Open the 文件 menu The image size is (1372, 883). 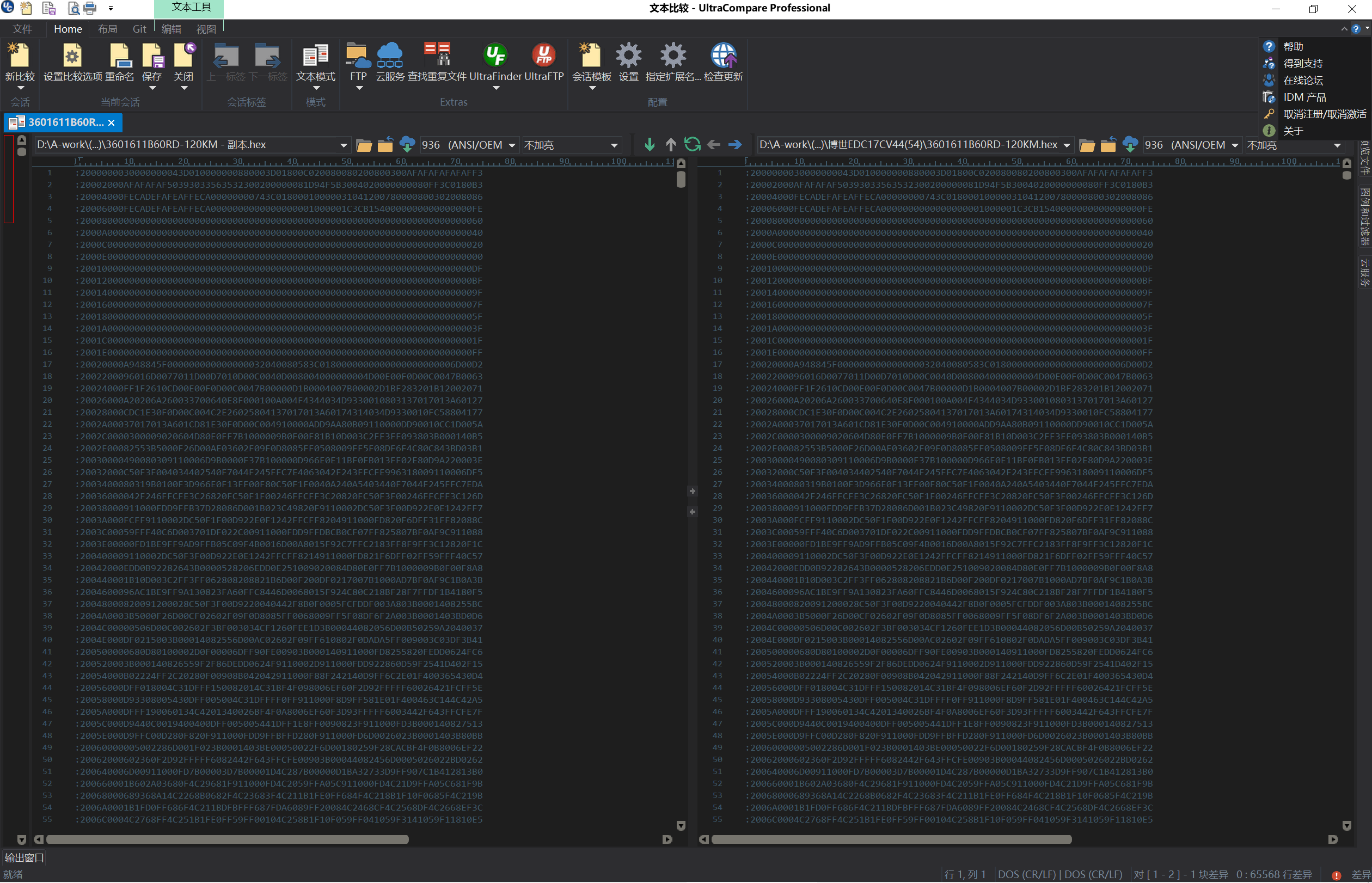point(22,29)
